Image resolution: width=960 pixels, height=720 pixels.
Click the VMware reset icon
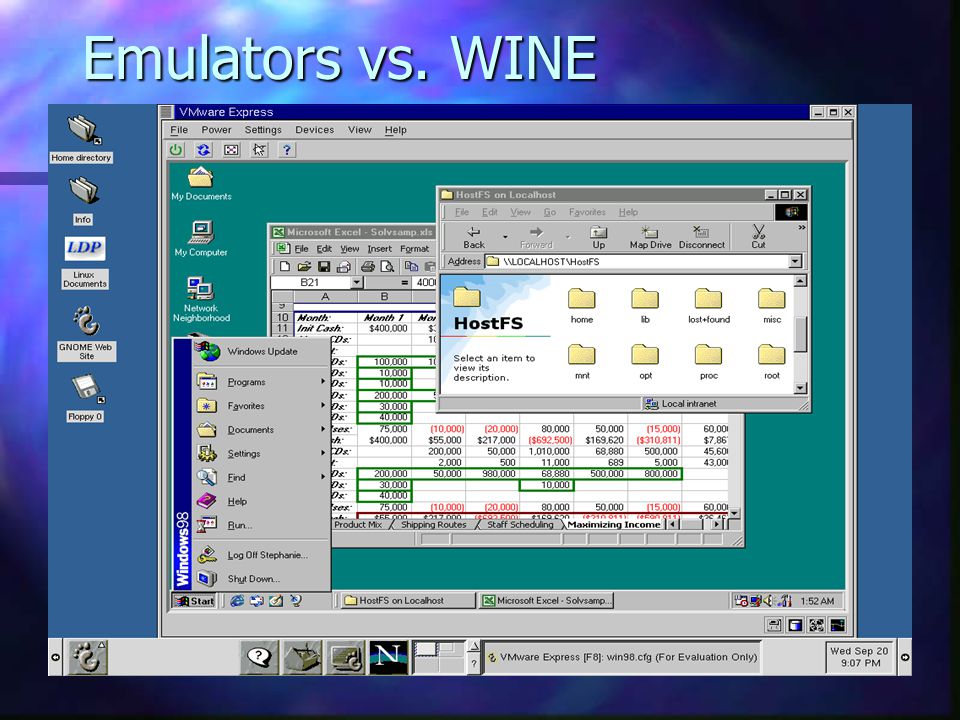click(203, 149)
